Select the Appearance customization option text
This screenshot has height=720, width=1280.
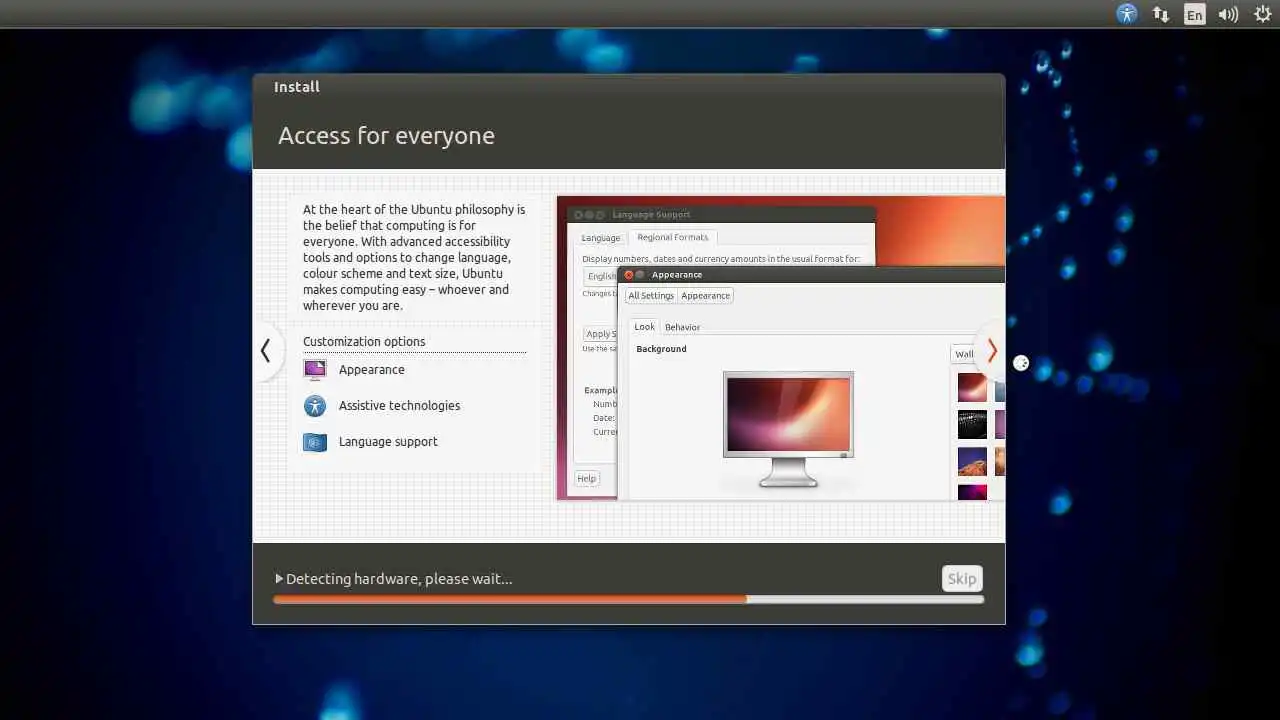point(372,369)
